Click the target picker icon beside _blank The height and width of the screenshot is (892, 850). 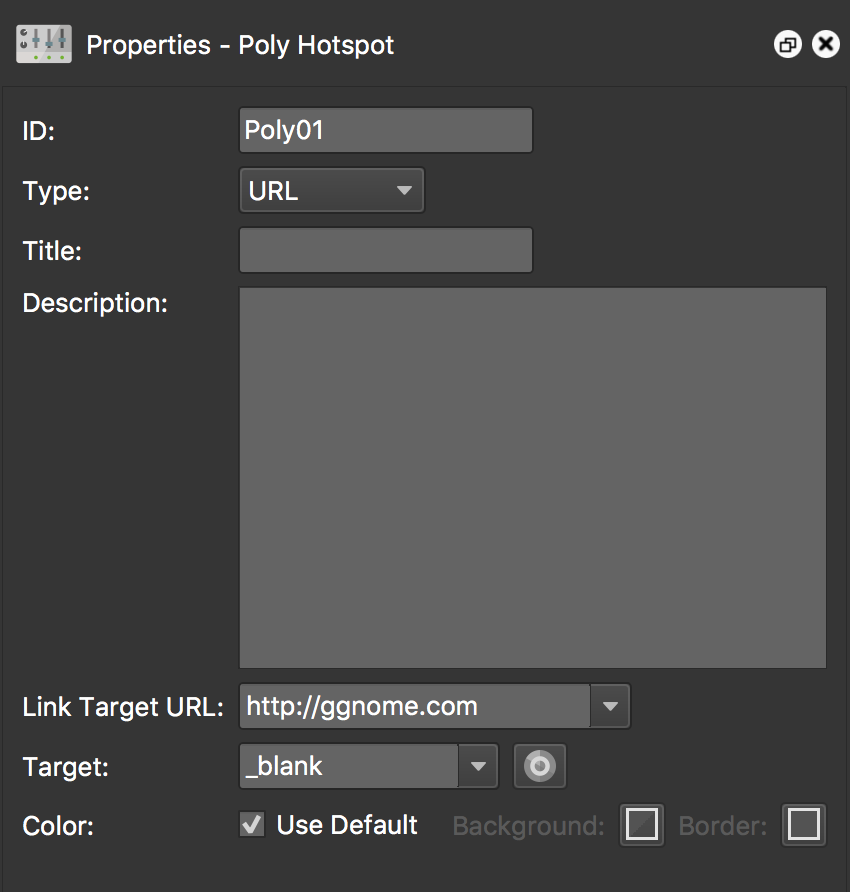point(539,766)
